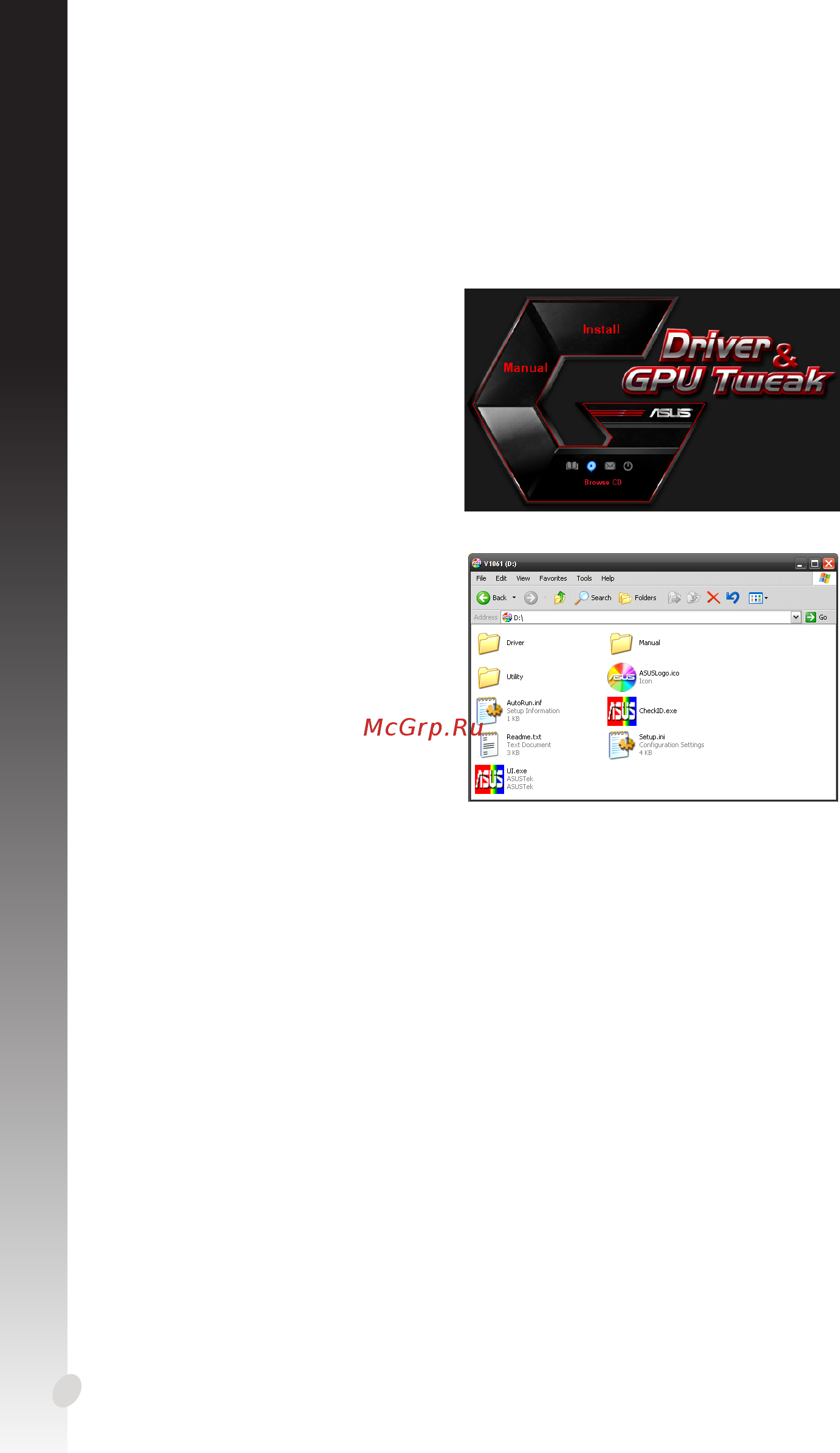Click the Move To toolbar icon
This screenshot has width=840, height=1453.
coord(674,598)
